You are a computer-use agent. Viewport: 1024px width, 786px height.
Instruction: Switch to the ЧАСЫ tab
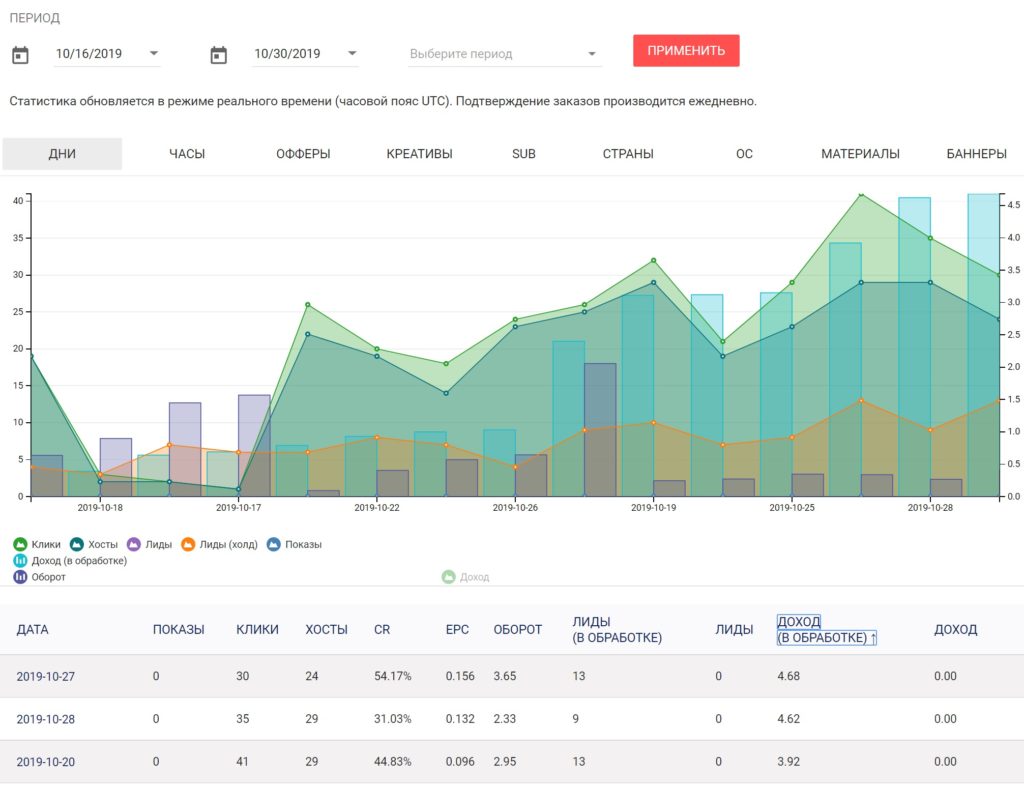(187, 154)
